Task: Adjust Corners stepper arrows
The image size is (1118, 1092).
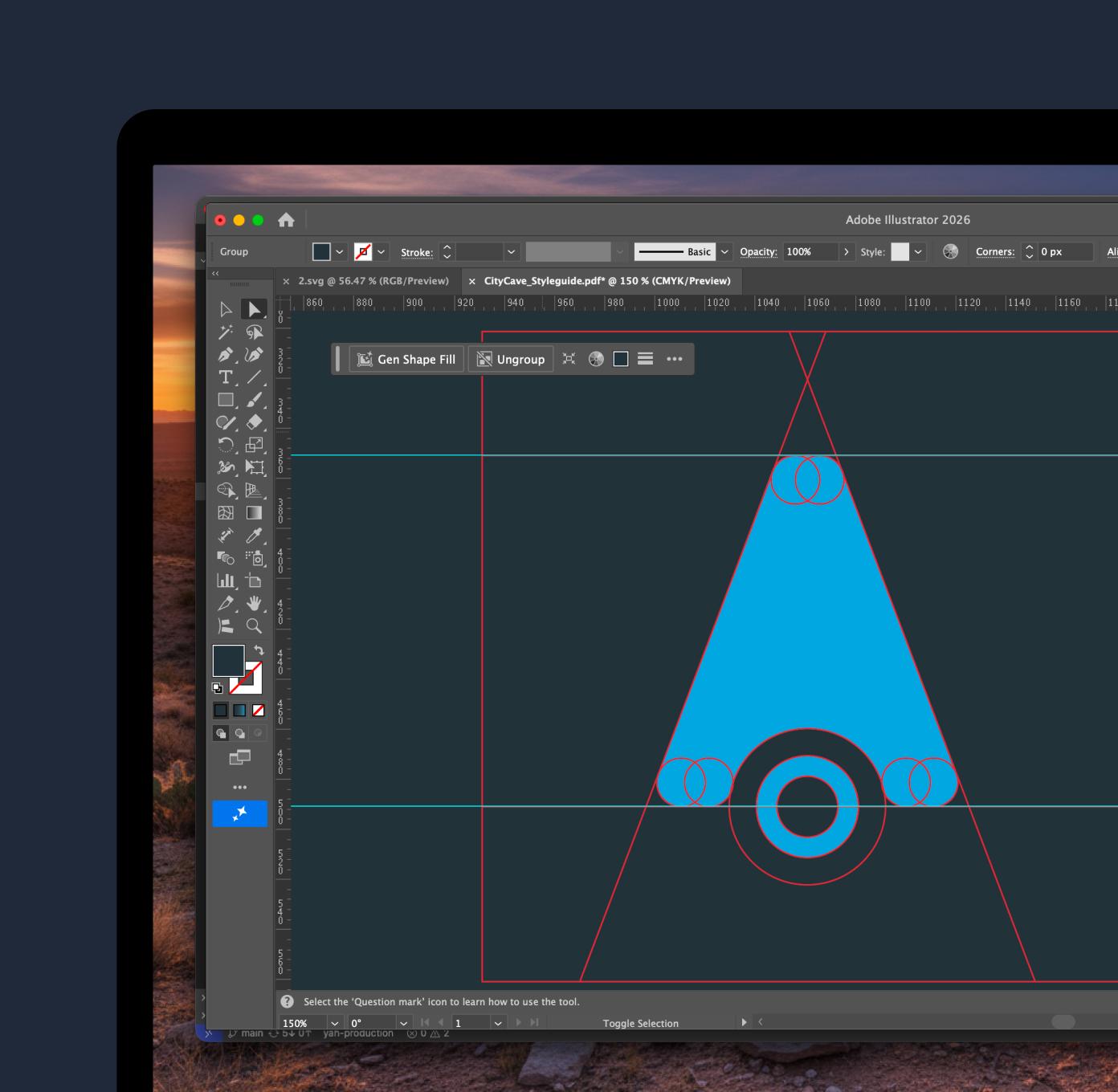Action: tap(1030, 252)
